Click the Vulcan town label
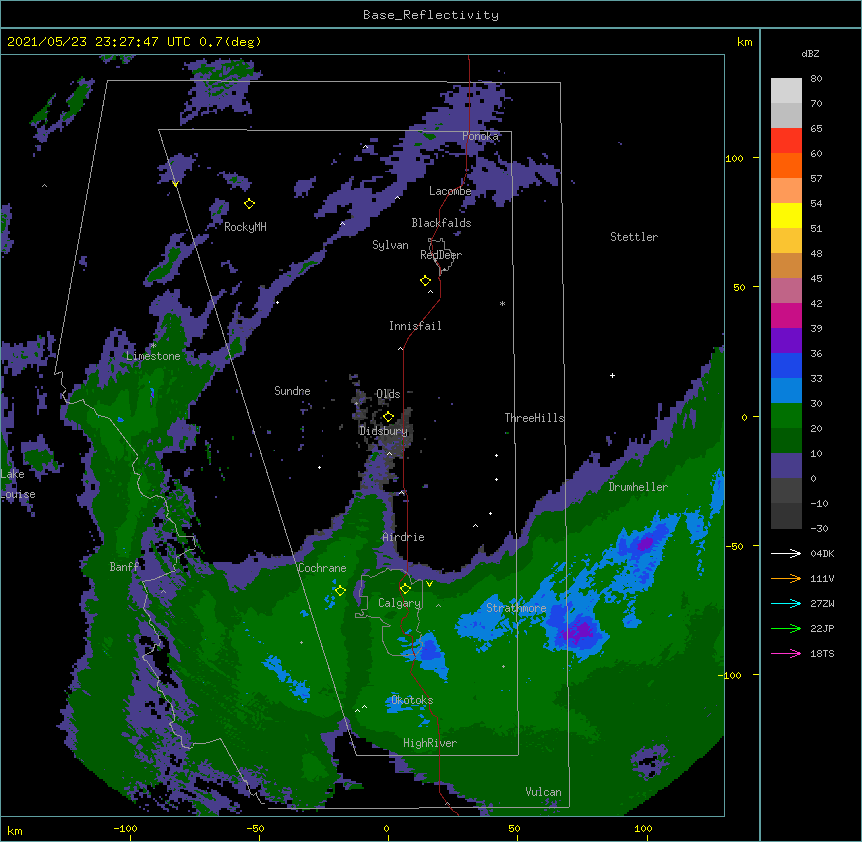The width and height of the screenshot is (862, 842). coord(543,792)
